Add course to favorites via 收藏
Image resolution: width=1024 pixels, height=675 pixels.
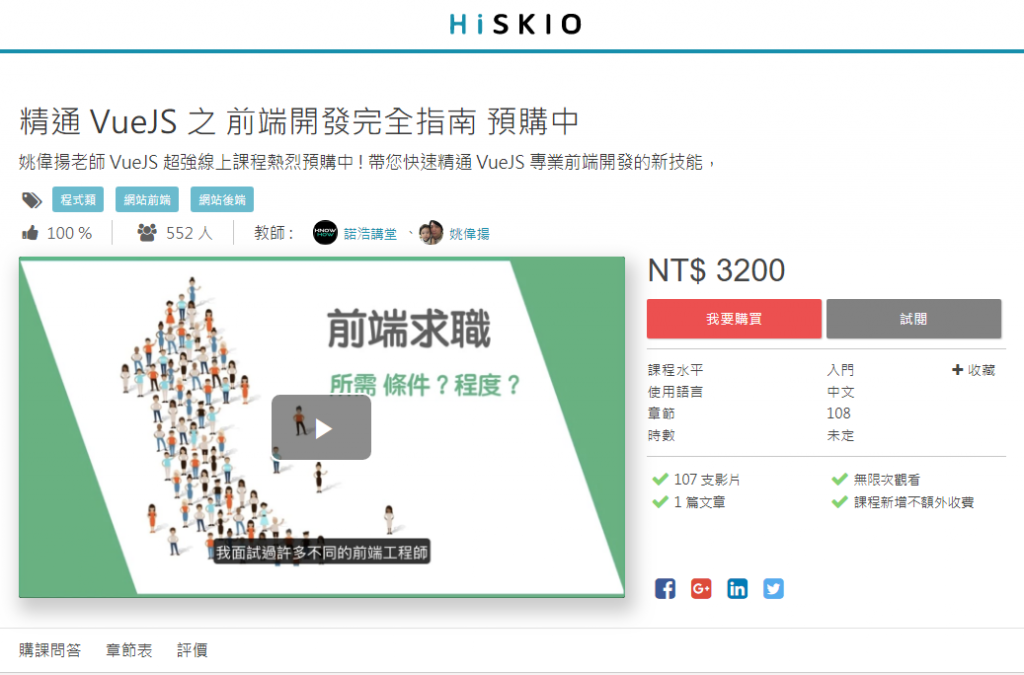(974, 370)
